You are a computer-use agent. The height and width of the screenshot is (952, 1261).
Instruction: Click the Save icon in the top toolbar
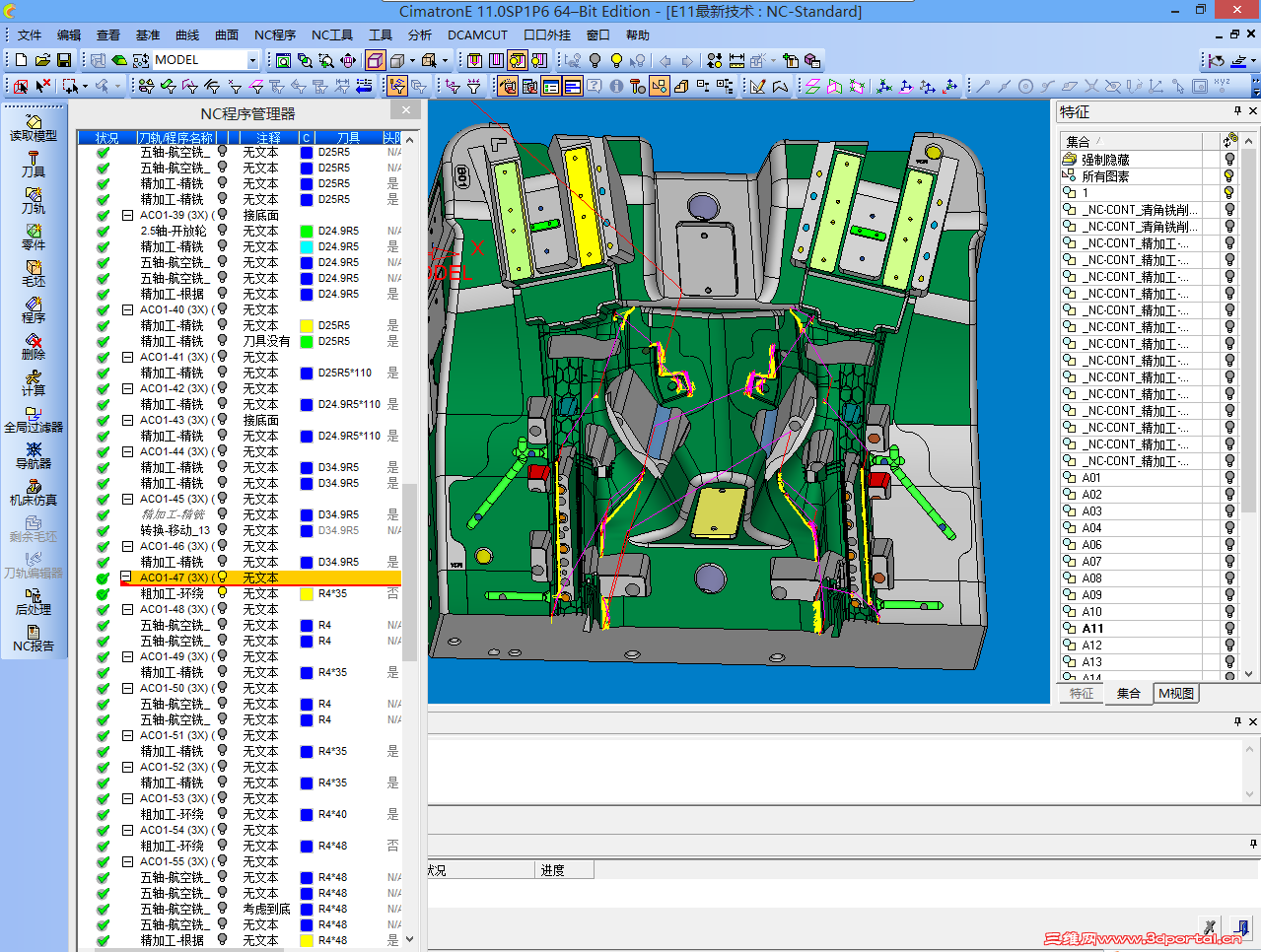click(64, 60)
